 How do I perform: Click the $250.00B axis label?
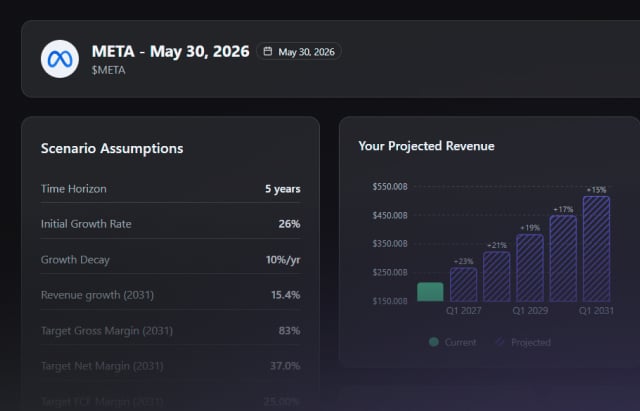390,272
